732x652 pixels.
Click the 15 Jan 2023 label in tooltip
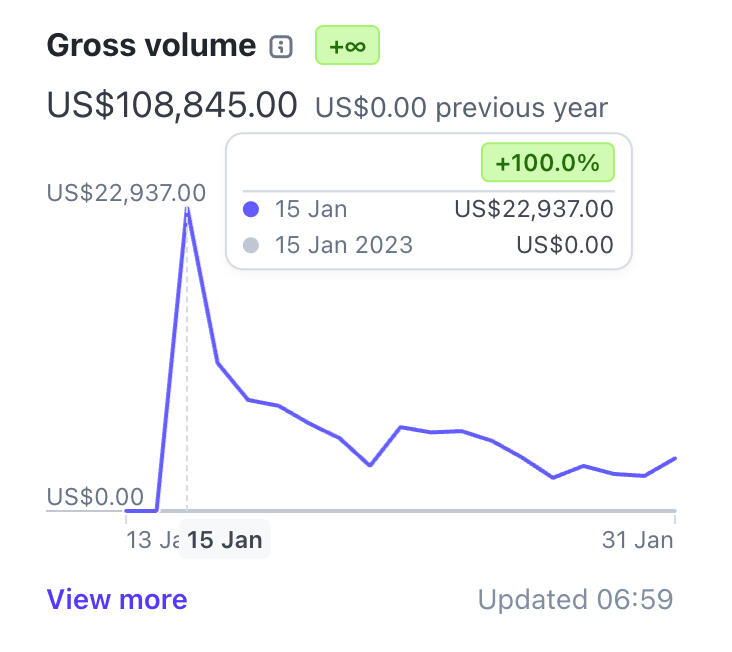(343, 245)
